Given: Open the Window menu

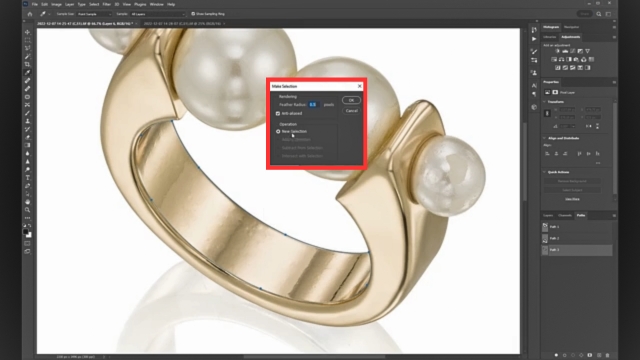Looking at the screenshot, I should pyautogui.click(x=156, y=4).
